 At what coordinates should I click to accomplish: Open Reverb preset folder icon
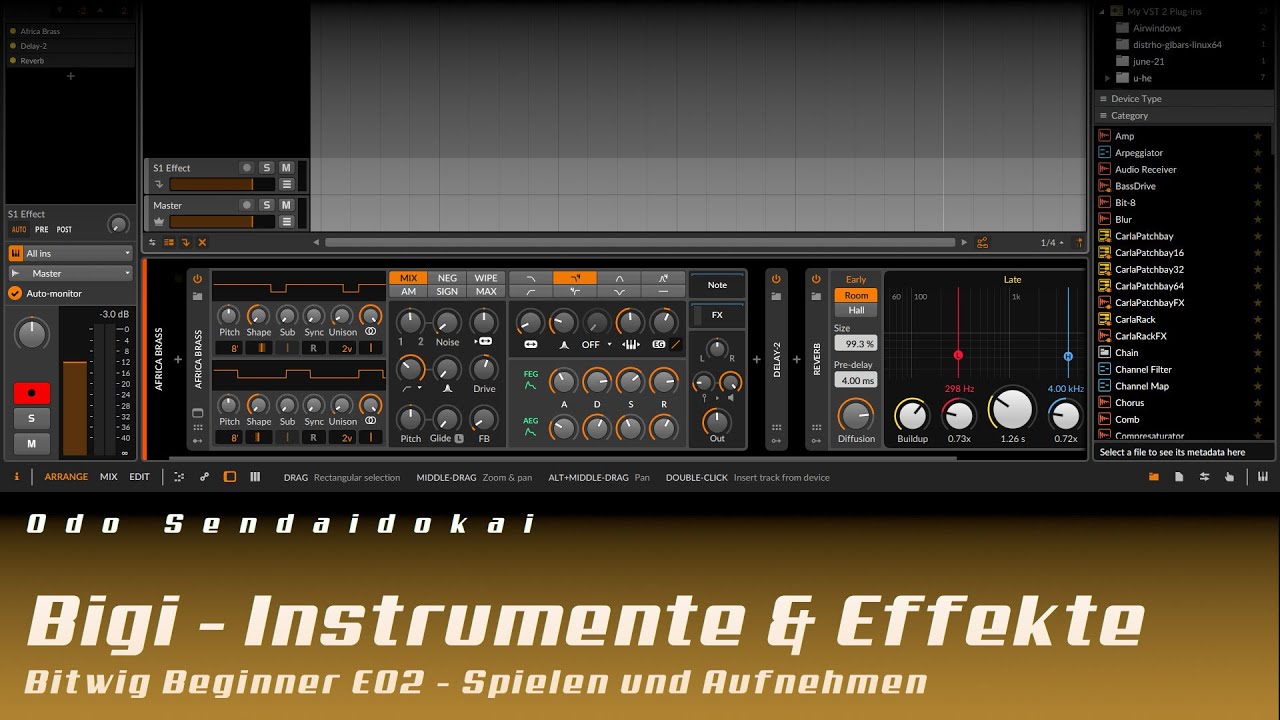(816, 296)
